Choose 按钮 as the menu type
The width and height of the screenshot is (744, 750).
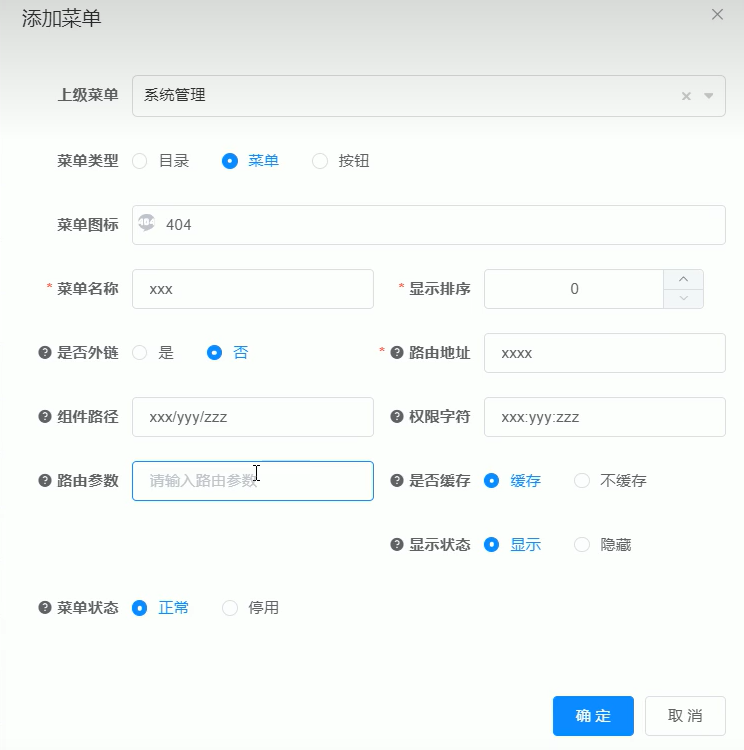(320, 160)
